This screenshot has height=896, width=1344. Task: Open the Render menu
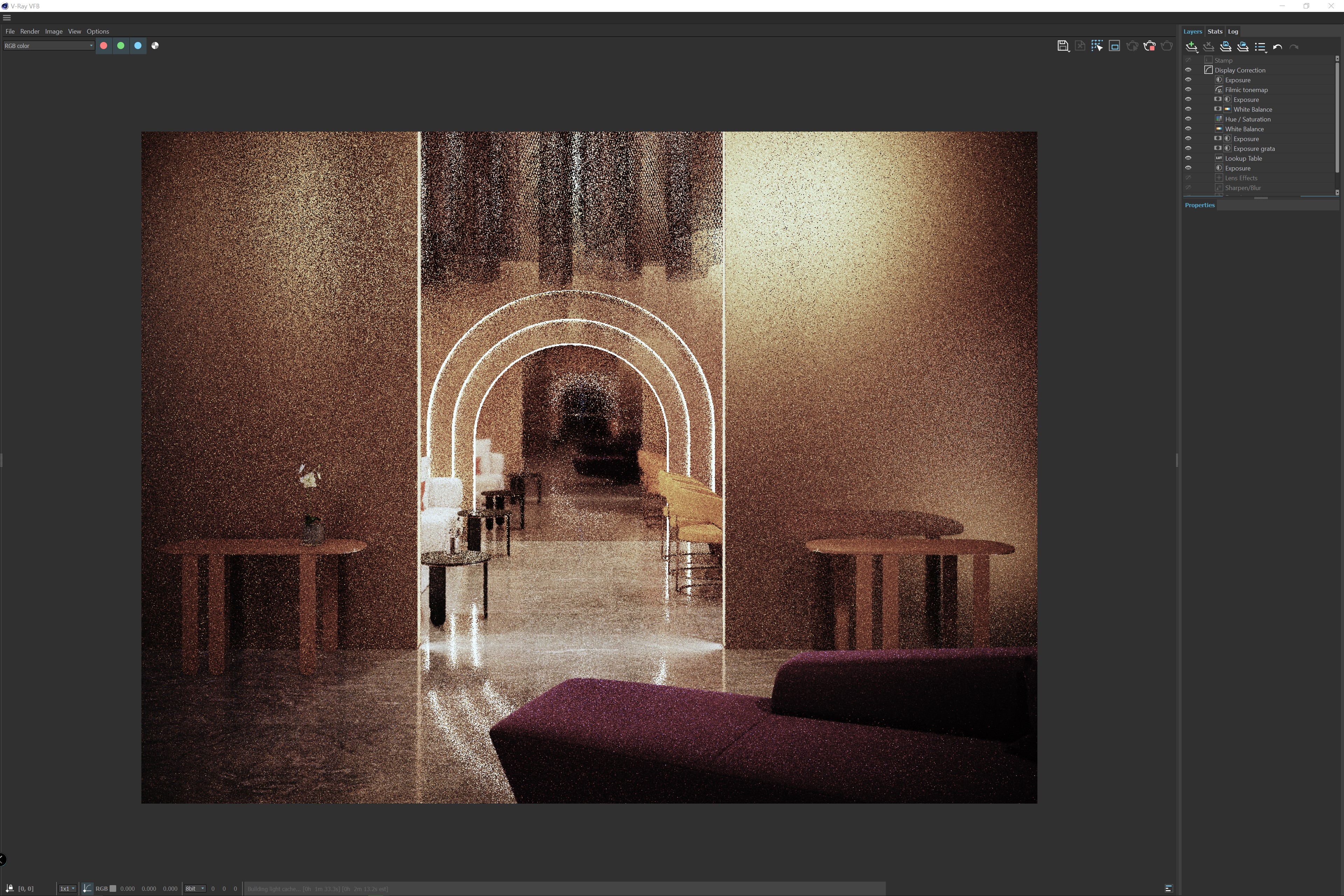30,31
